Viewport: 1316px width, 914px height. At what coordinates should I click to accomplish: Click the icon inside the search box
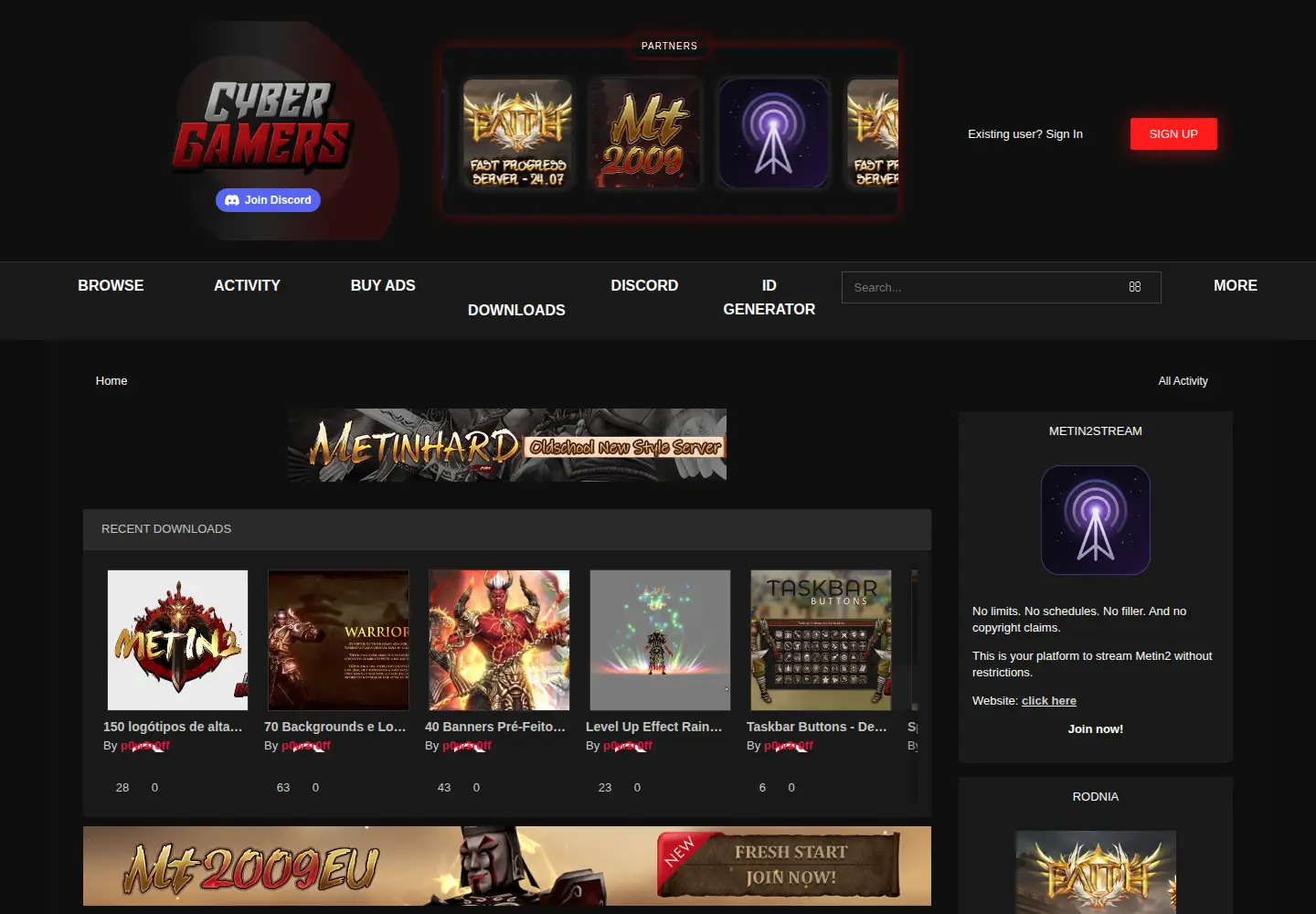(1135, 287)
